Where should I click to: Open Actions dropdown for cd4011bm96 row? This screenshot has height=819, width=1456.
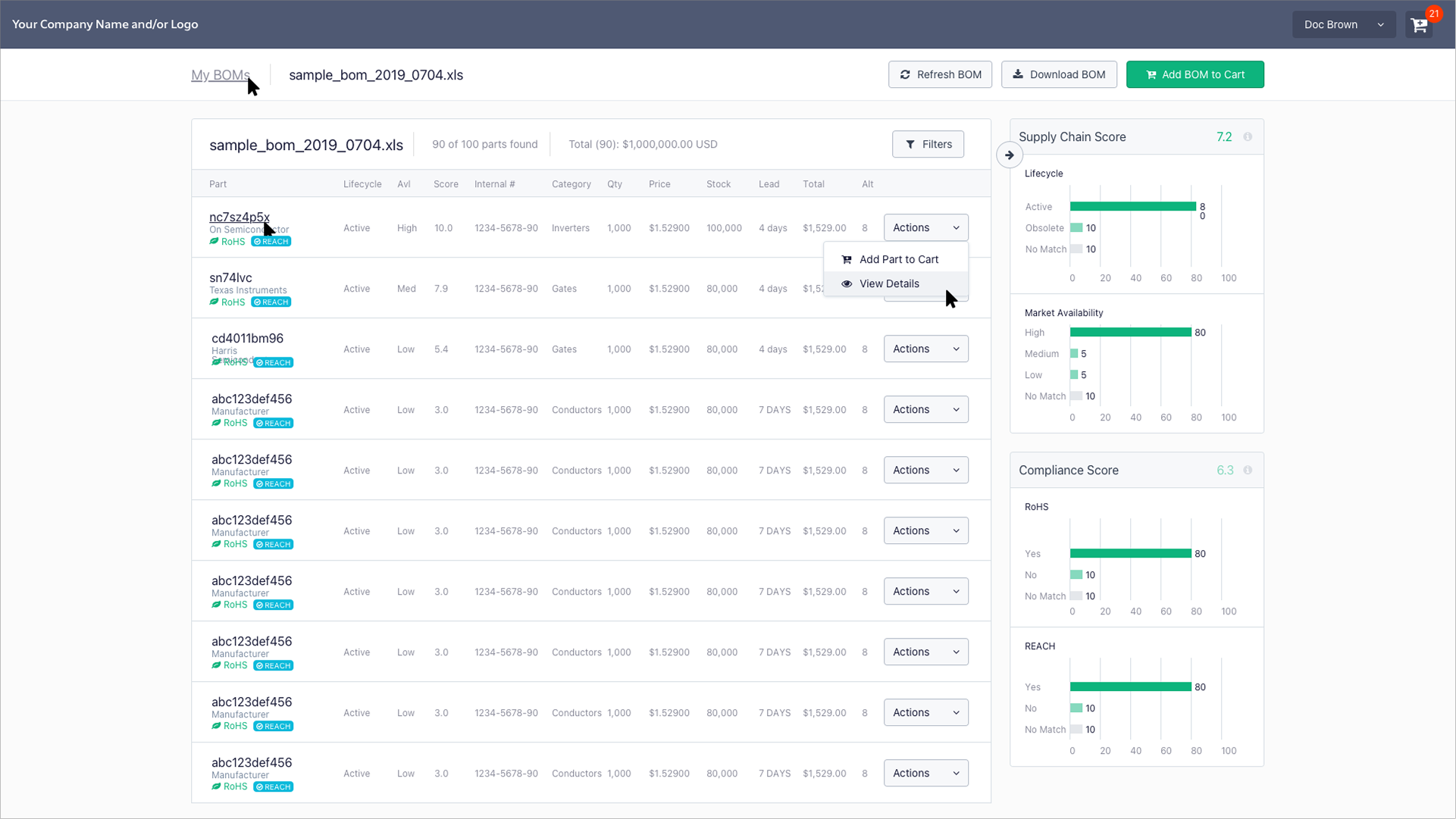[925, 349]
